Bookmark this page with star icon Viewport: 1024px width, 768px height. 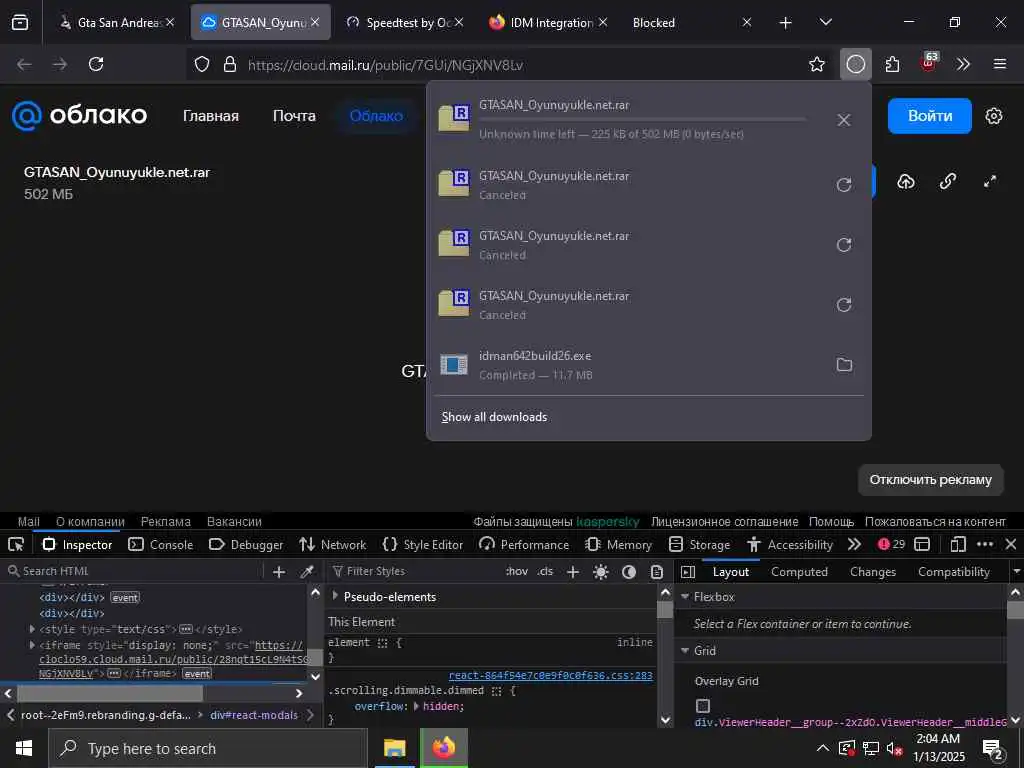pyautogui.click(x=816, y=64)
